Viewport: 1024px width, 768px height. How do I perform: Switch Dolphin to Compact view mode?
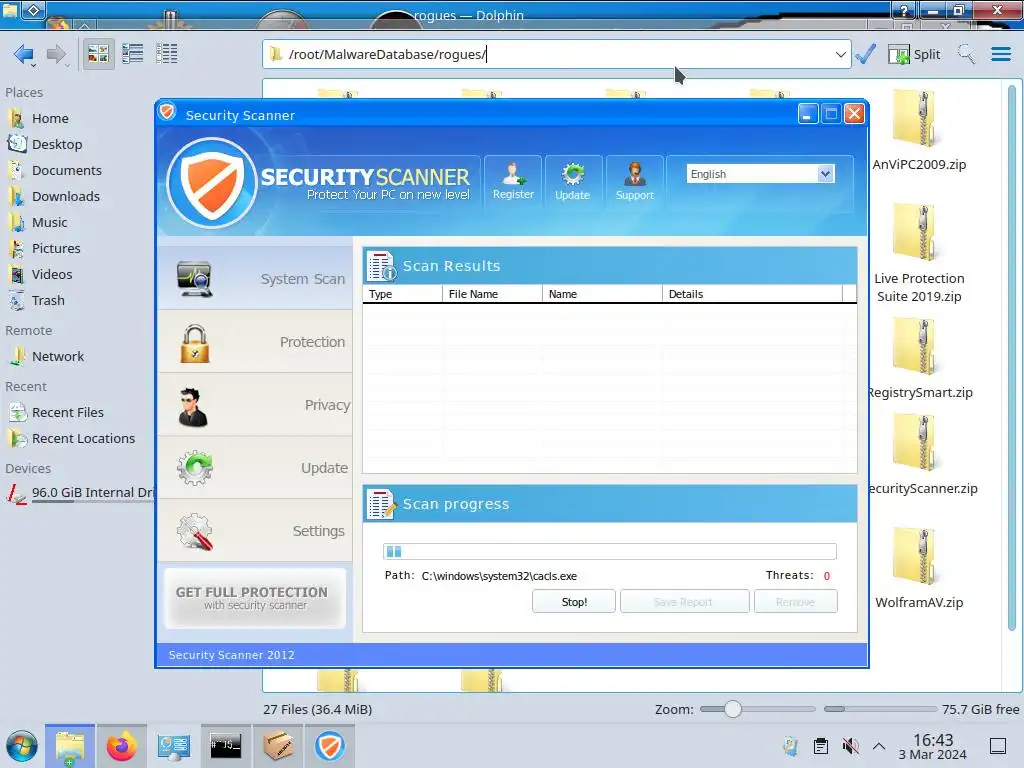click(133, 54)
